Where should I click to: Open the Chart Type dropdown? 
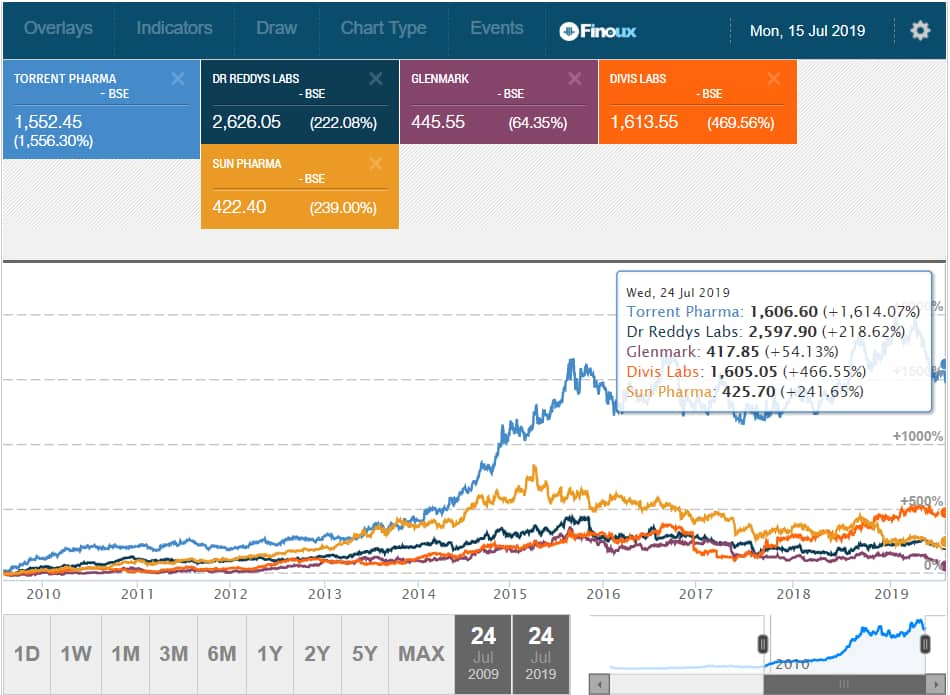pyautogui.click(x=383, y=28)
